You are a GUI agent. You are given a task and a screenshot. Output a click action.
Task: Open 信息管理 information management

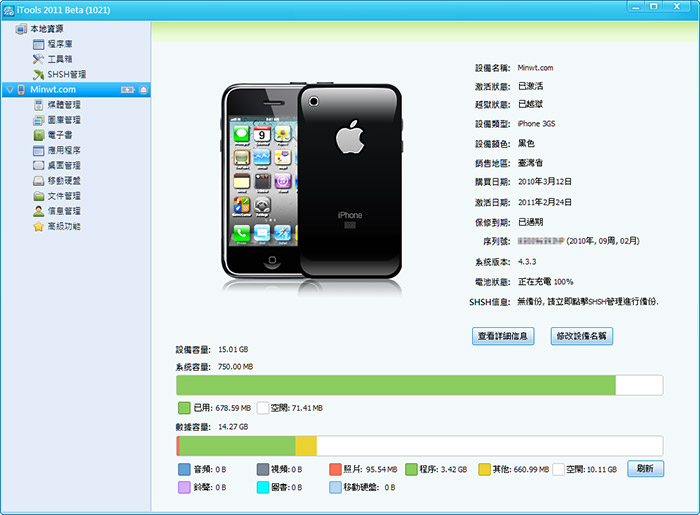(64, 211)
